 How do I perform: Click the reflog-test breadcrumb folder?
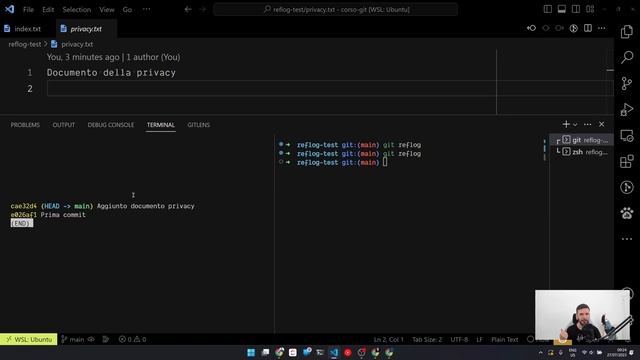[x=24, y=44]
